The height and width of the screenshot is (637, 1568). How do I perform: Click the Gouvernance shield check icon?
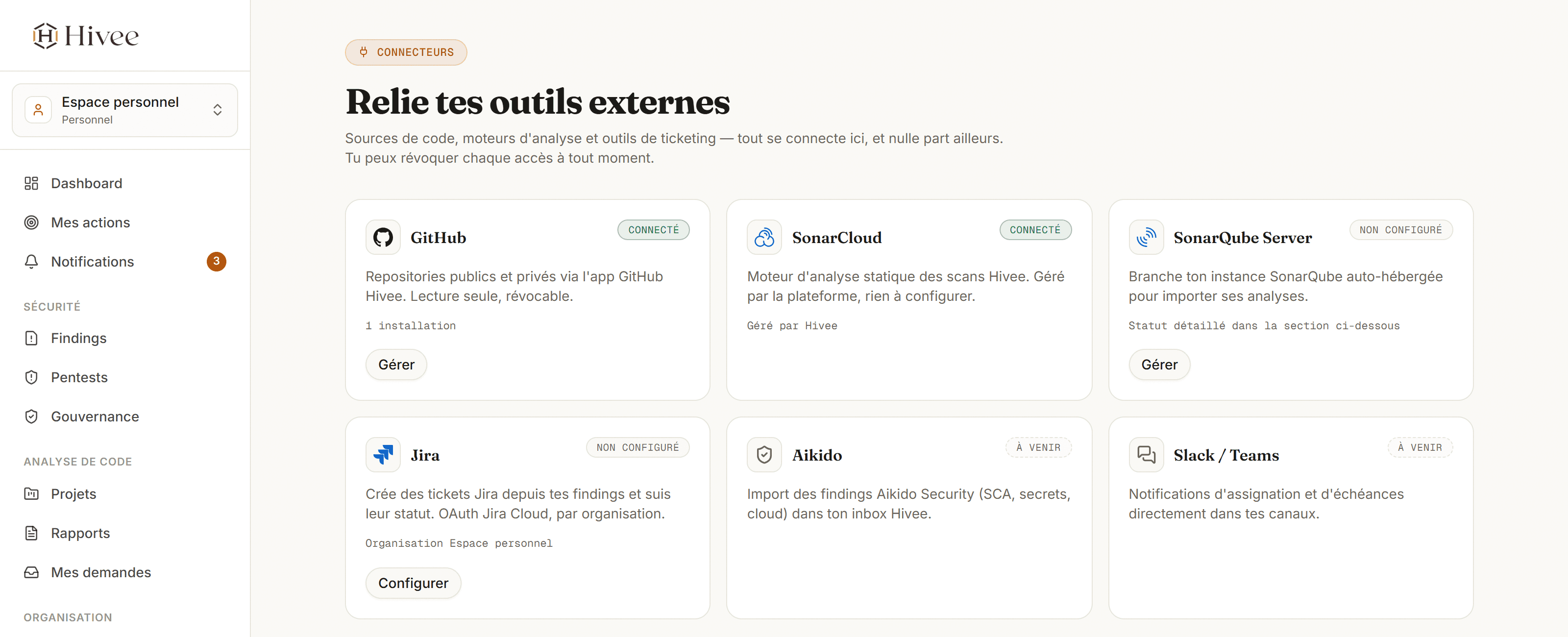(x=31, y=416)
